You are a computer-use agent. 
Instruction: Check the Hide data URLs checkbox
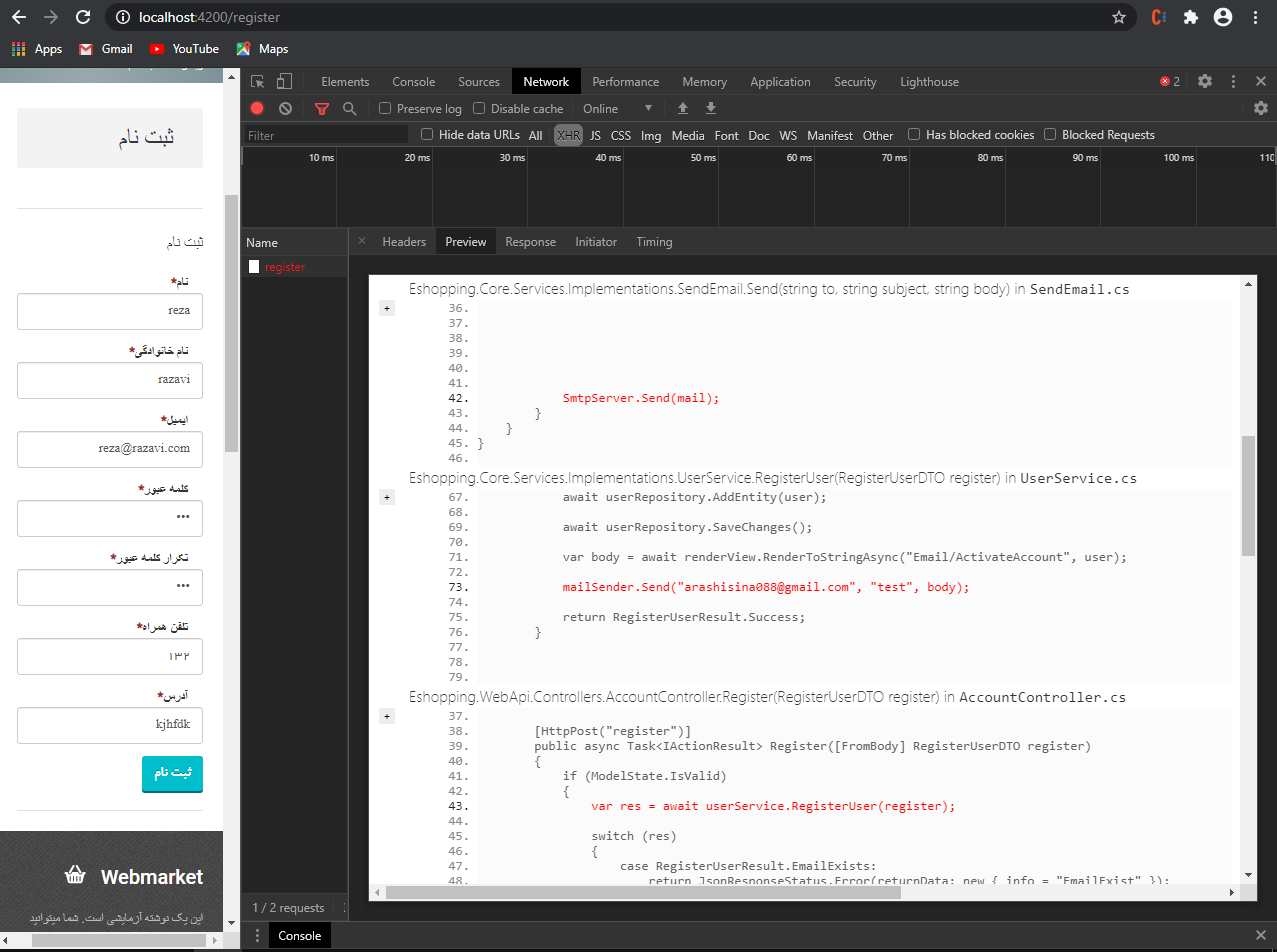click(x=427, y=134)
